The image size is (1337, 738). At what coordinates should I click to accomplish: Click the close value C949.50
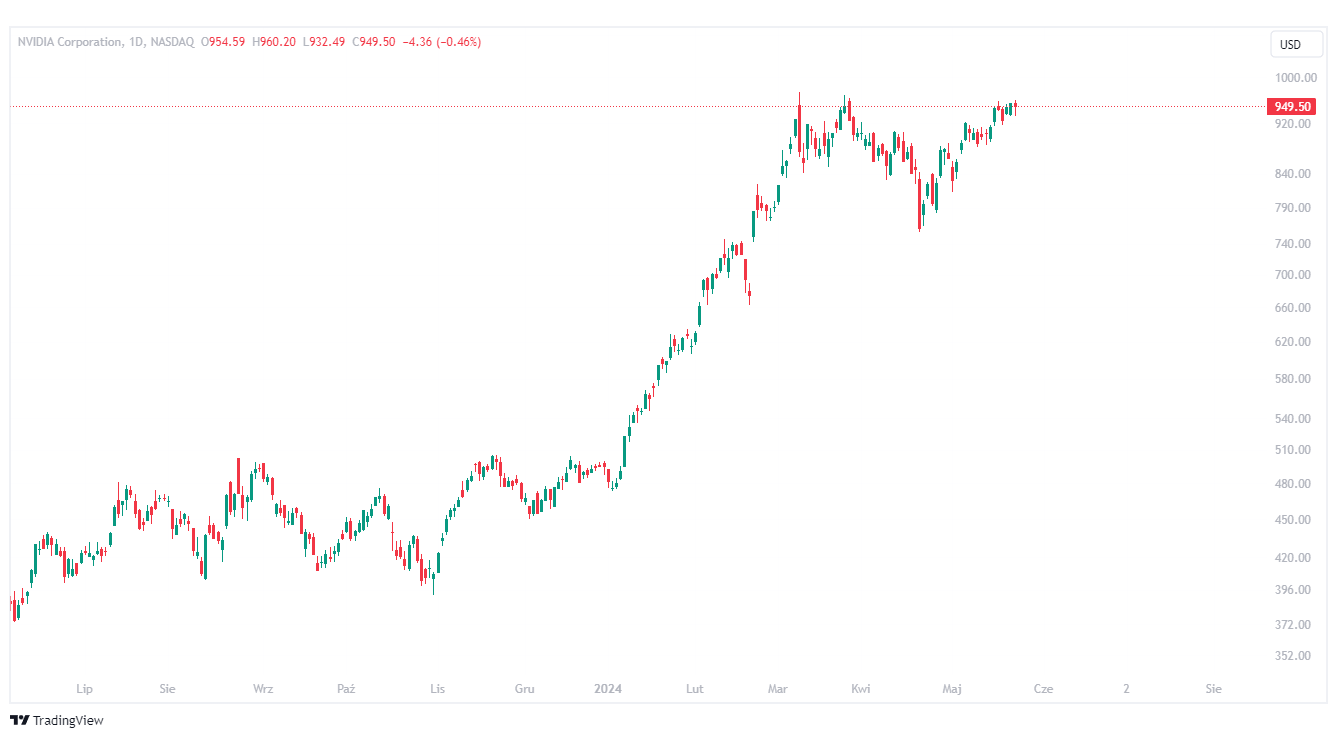[374, 42]
